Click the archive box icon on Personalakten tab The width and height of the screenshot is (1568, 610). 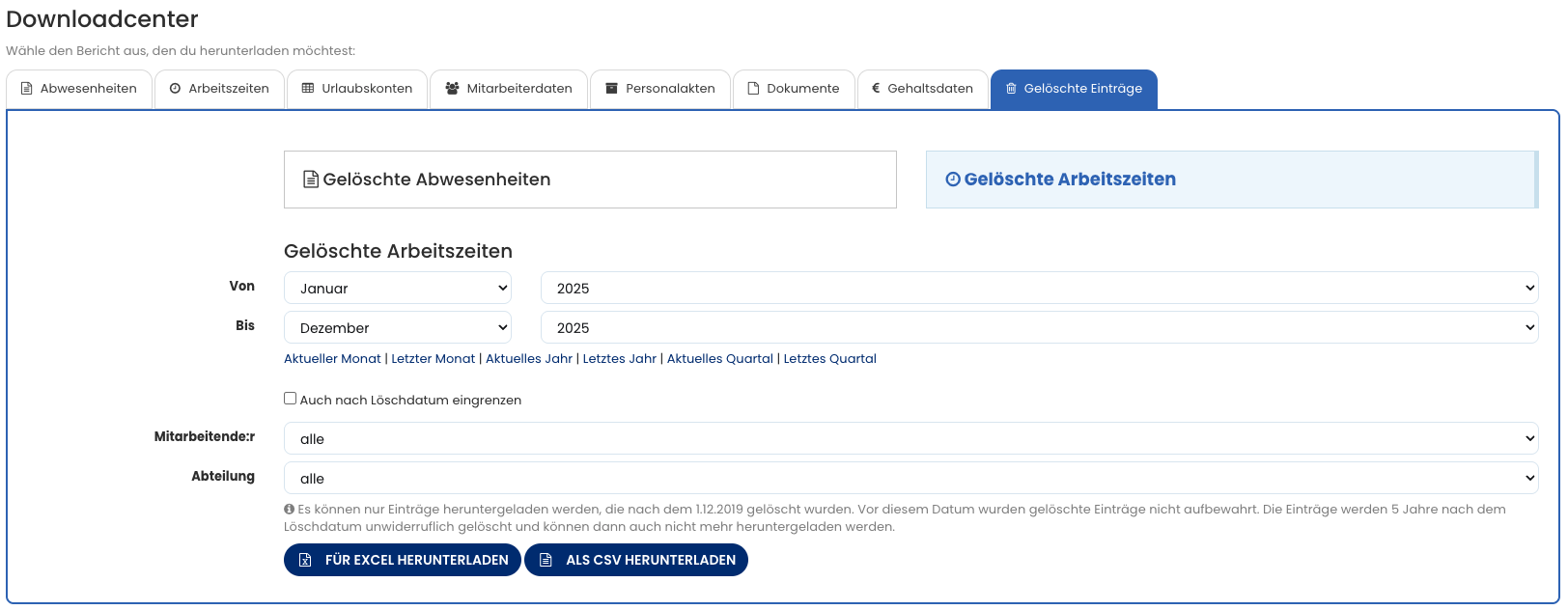[611, 89]
